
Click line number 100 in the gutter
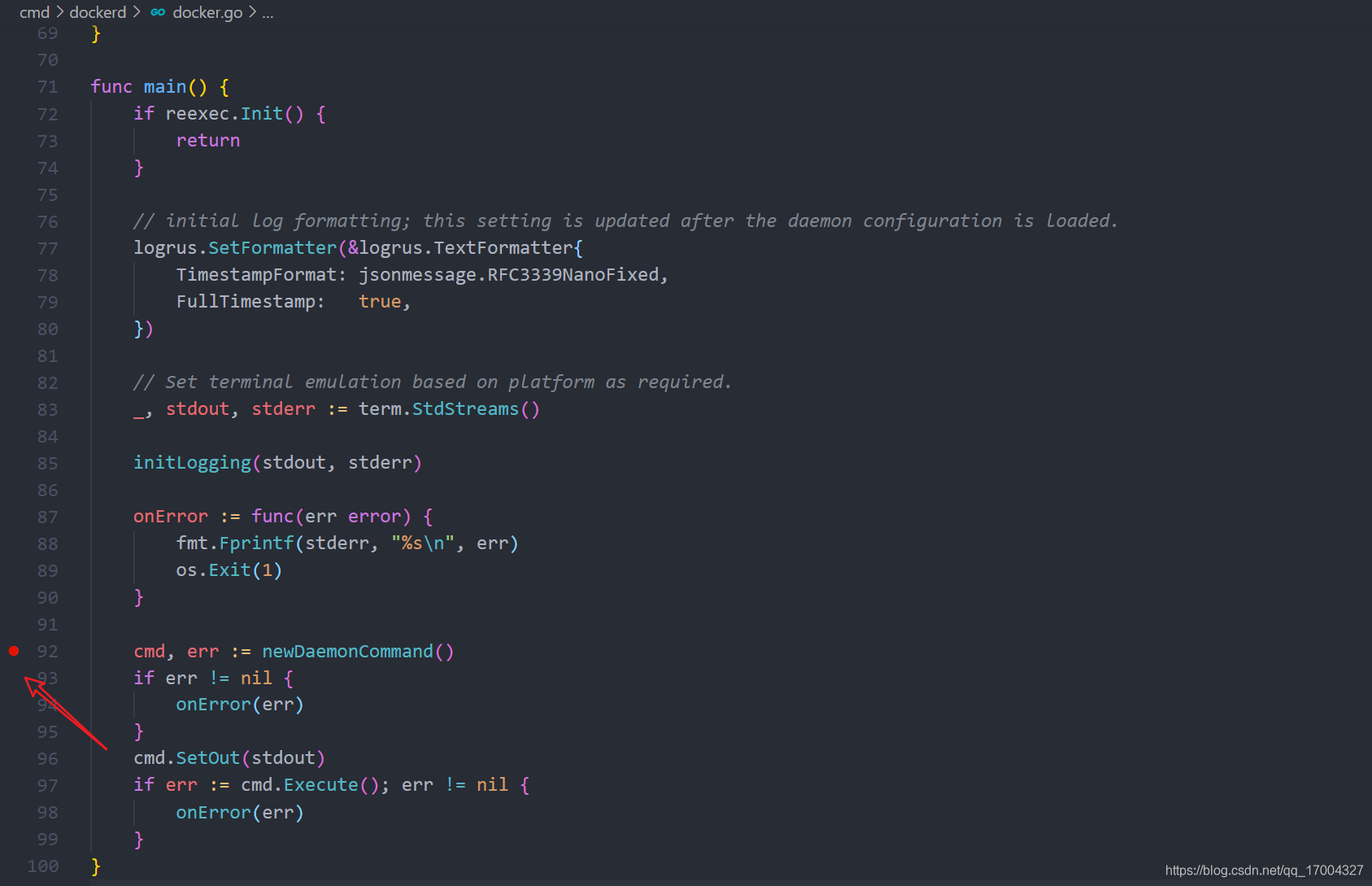43,866
